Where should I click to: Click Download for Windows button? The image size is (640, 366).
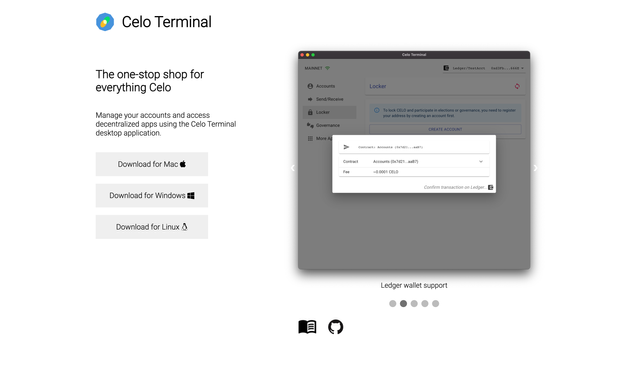[152, 195]
